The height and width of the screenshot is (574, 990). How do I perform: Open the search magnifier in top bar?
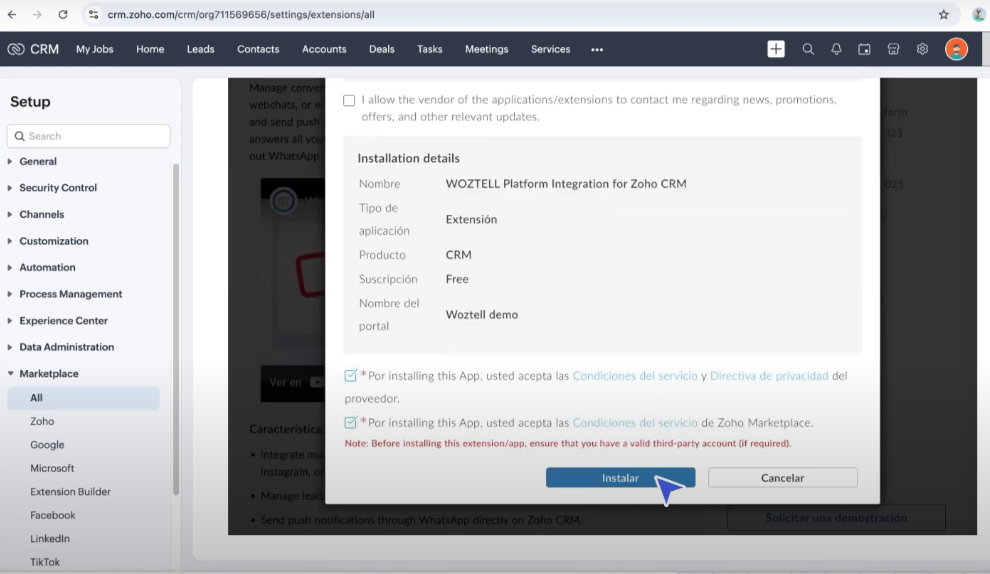click(x=808, y=49)
